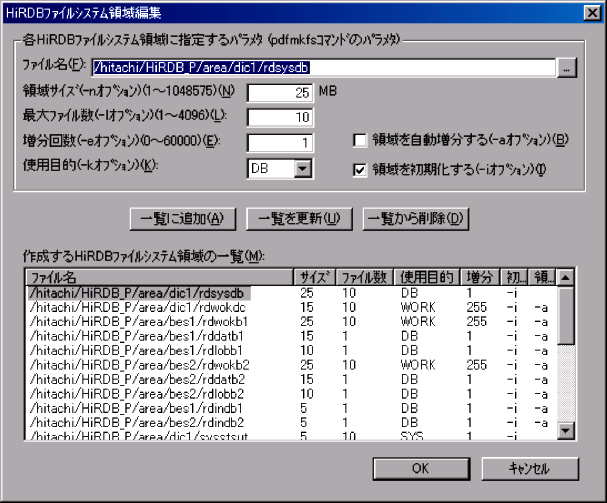Select the /area/bes1/rdindb1 list row
This screenshot has width=607, height=503.
coord(292,409)
